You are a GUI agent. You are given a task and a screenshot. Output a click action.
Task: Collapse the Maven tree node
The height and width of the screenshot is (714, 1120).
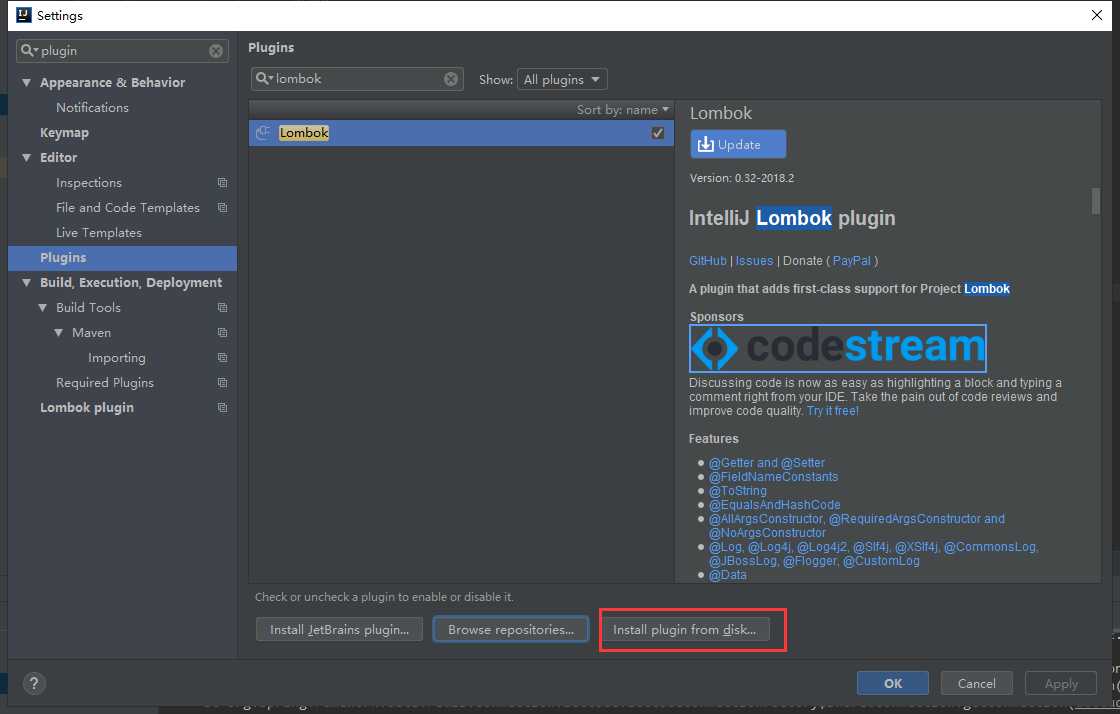click(x=59, y=333)
